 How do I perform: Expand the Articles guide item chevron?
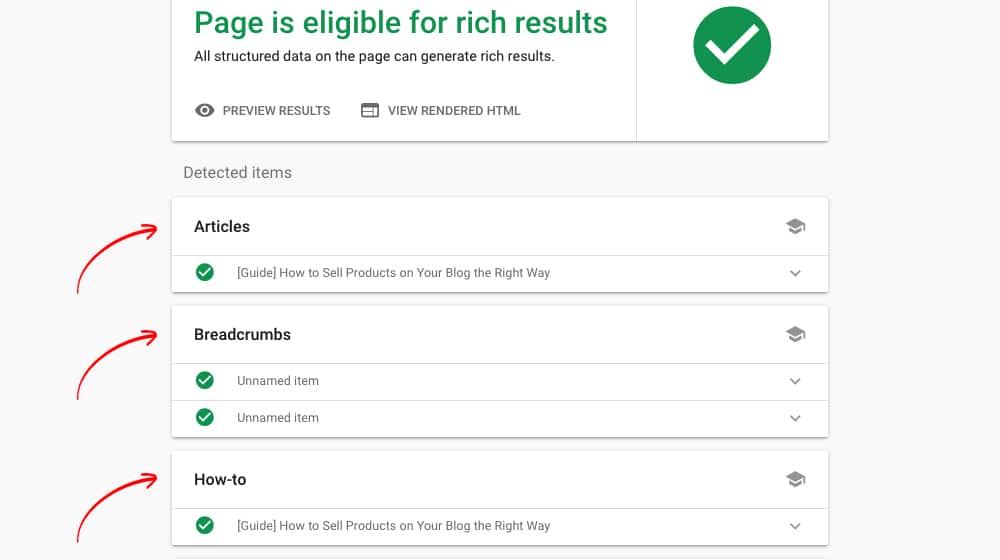point(796,273)
